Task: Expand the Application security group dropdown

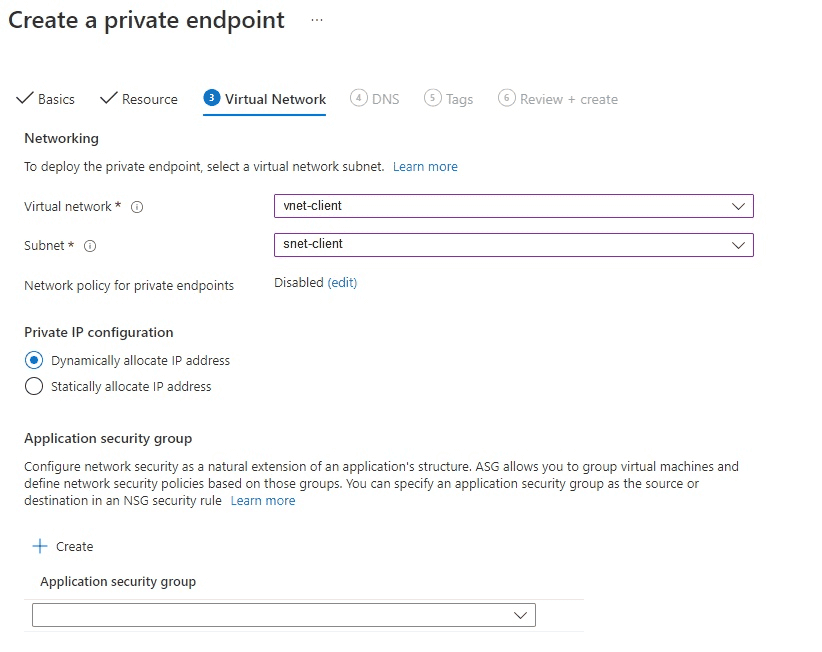Action: click(x=520, y=615)
